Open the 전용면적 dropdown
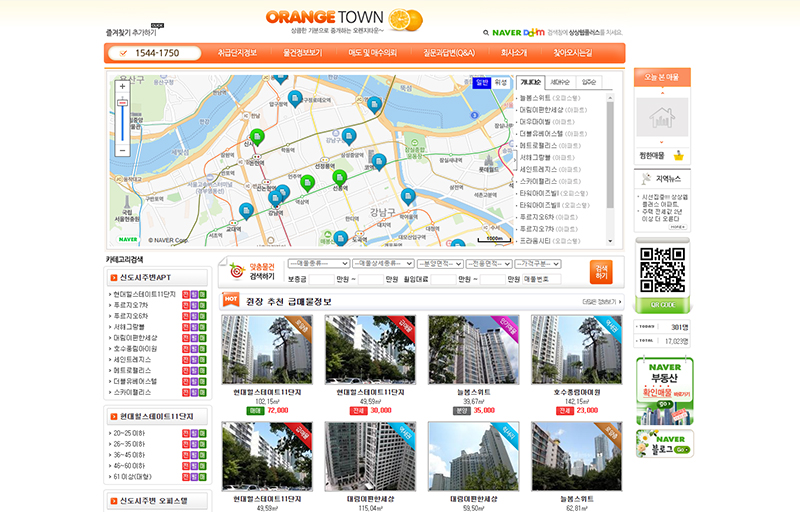Image resolution: width=800 pixels, height=512 pixels. point(489,264)
